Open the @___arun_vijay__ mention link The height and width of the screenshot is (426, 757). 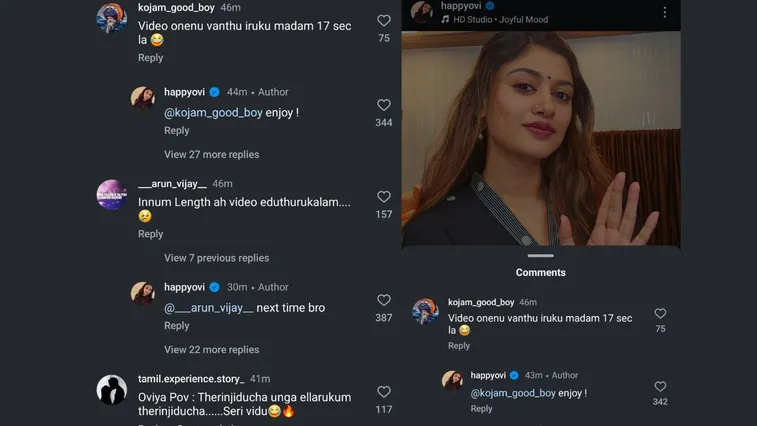point(208,308)
